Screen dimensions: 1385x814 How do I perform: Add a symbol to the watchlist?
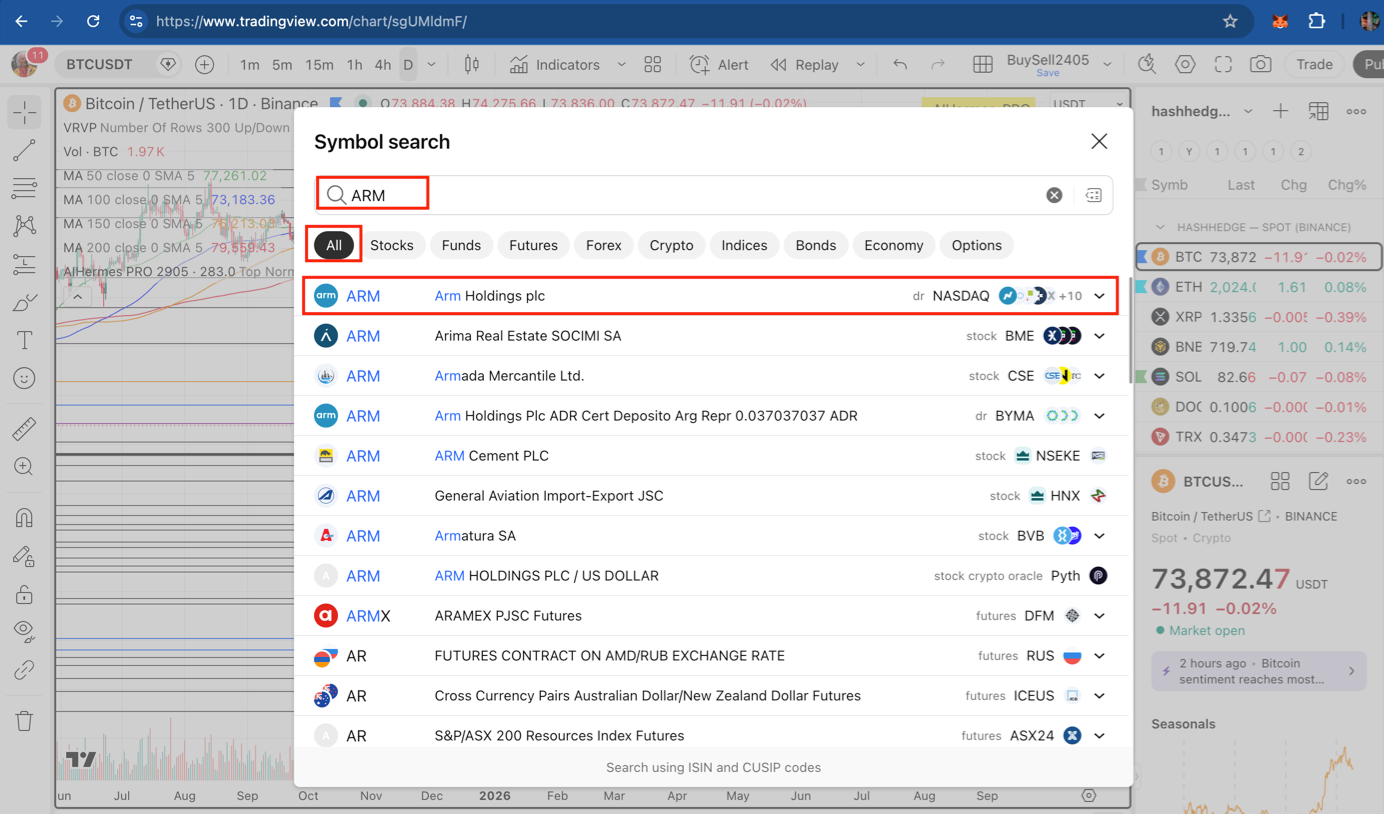pos(1281,111)
